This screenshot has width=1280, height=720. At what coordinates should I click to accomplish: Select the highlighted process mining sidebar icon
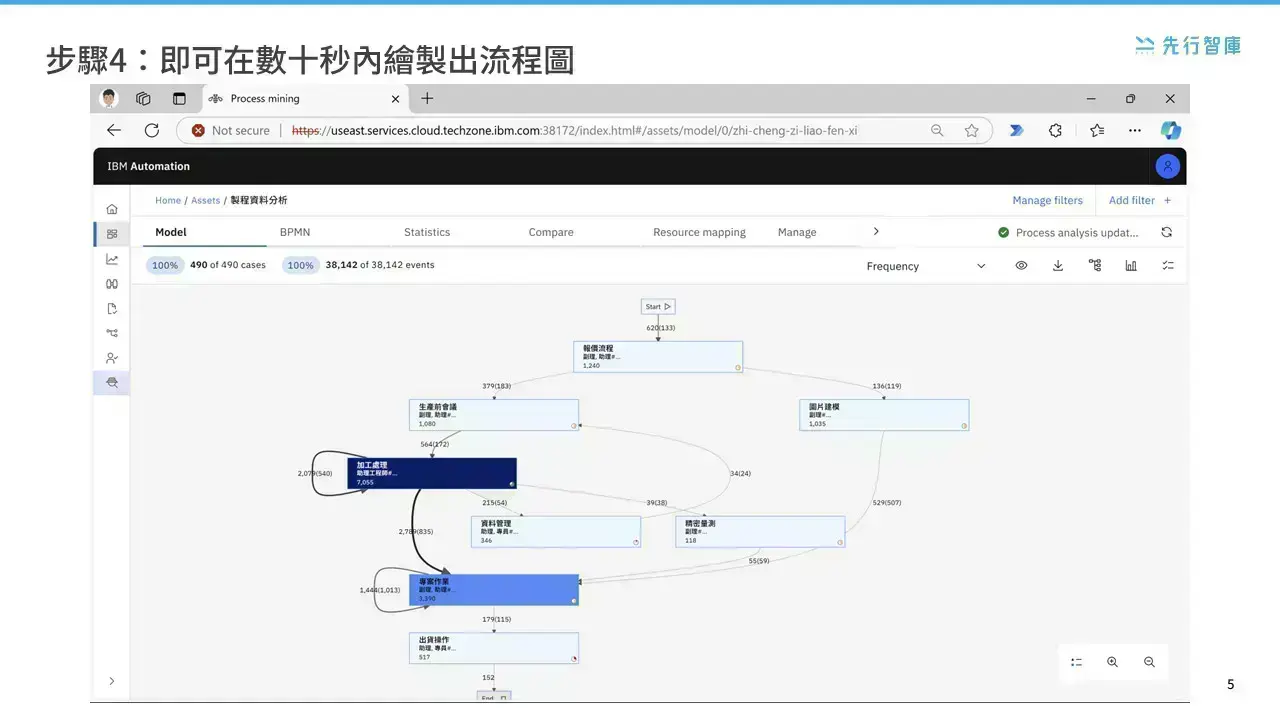click(112, 382)
